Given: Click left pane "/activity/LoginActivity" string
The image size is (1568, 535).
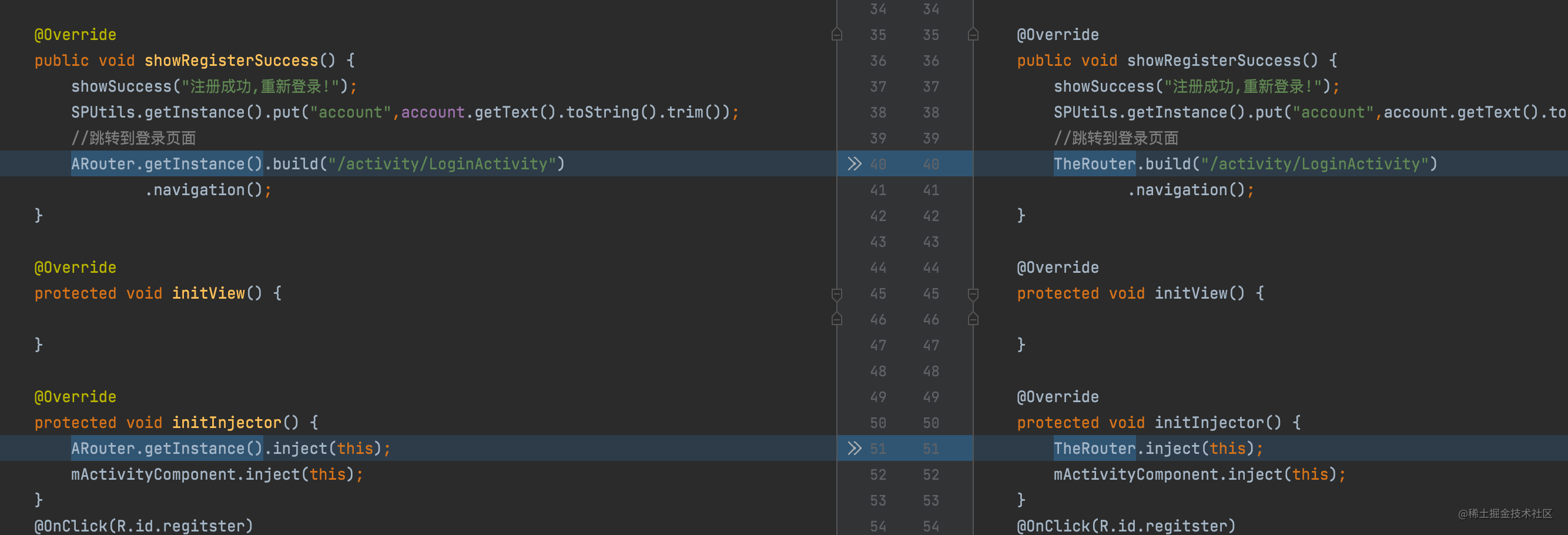Looking at the screenshot, I should tap(442, 163).
